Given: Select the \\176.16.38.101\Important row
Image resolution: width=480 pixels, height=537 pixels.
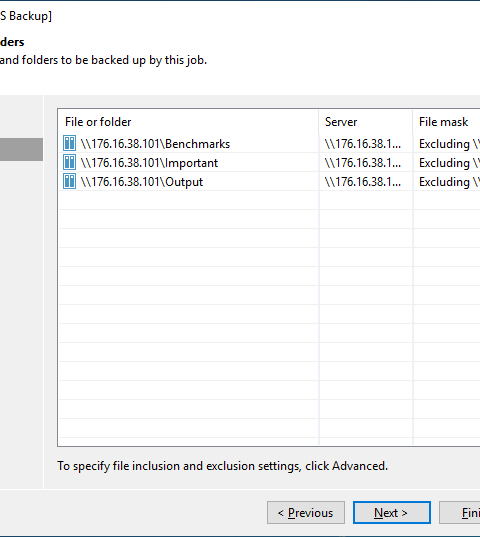Looking at the screenshot, I should point(269,163).
